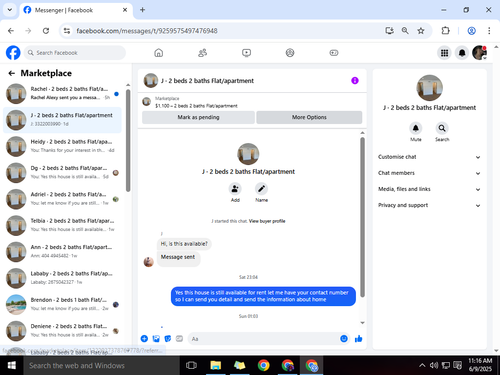Go back with Marketplace back arrow
500x375 pixels.
pyautogui.click(x=12, y=73)
